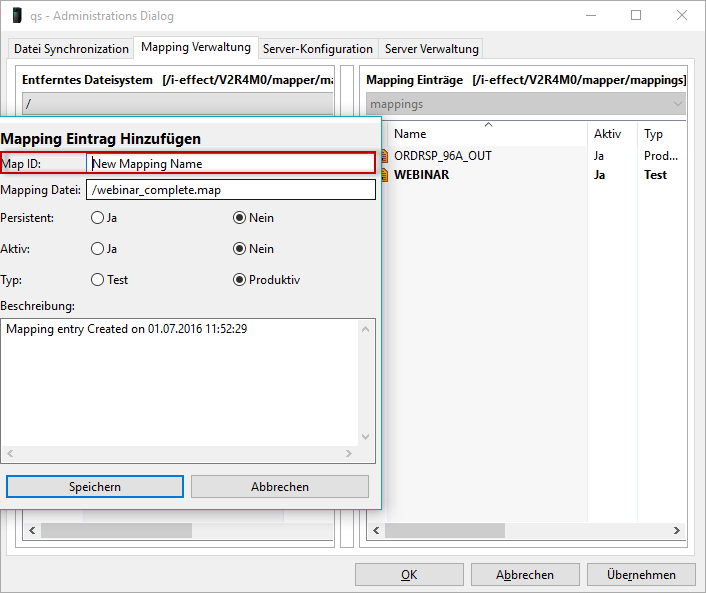706x593 pixels.
Task: Click down scroll arrow in Beschreibung box
Action: (x=365, y=437)
